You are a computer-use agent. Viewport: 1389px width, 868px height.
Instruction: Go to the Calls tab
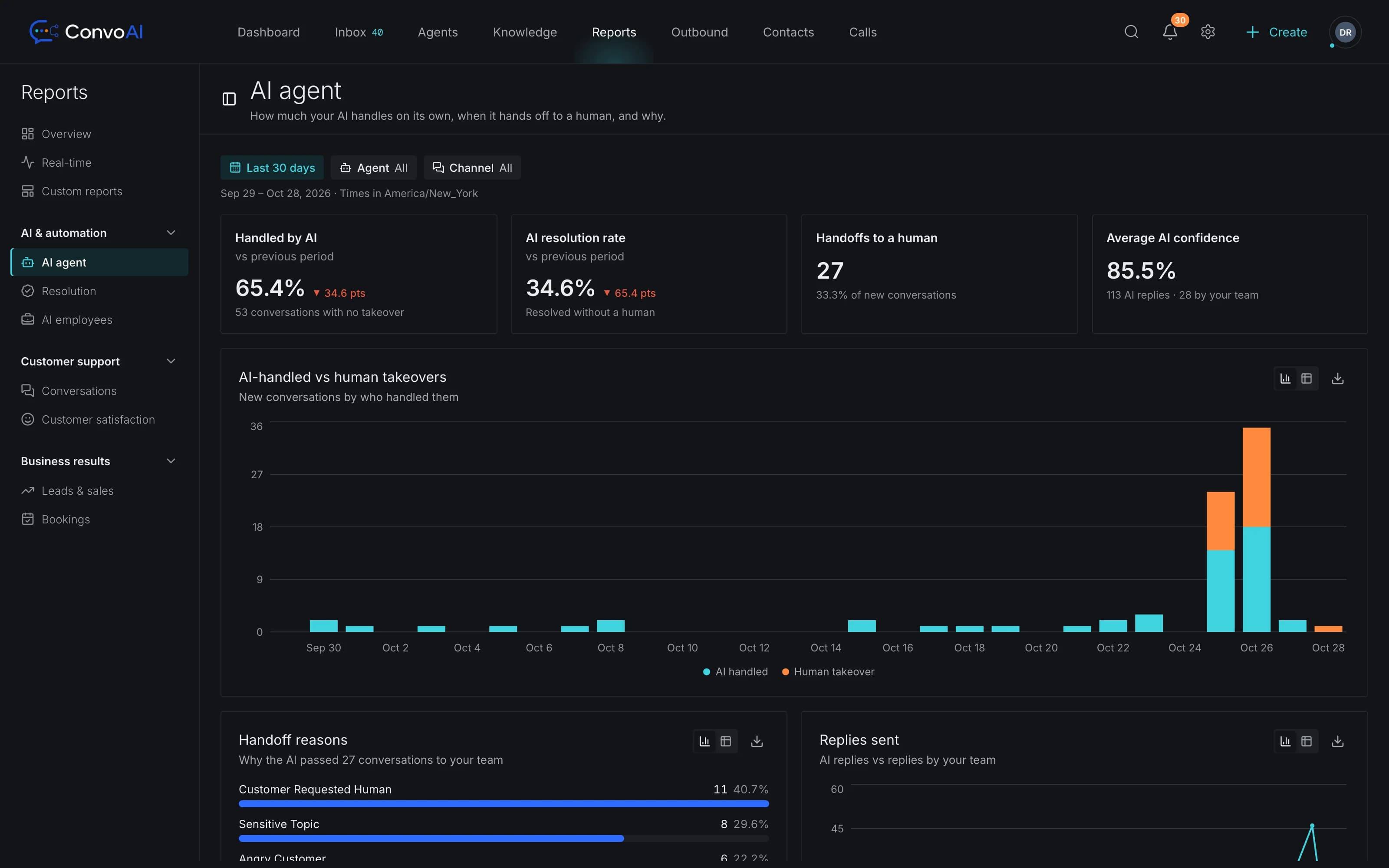[x=862, y=32]
